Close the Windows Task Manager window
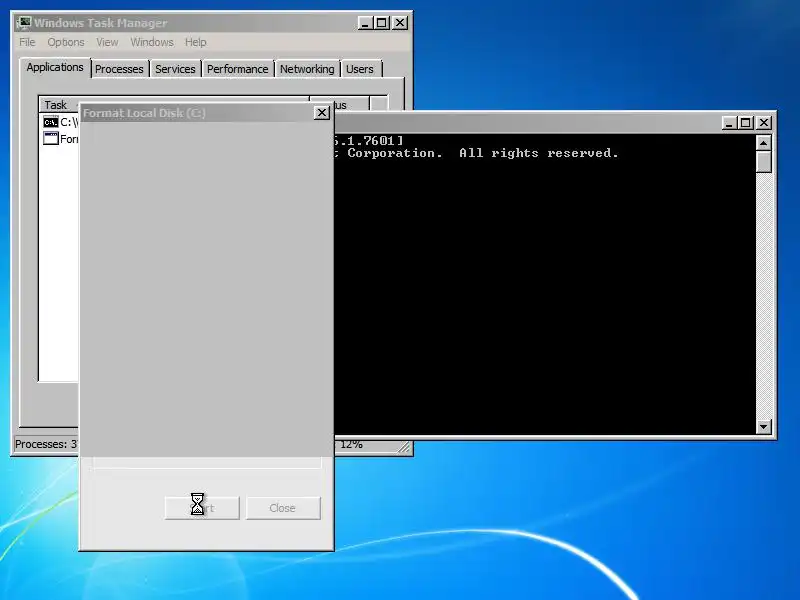800x600 pixels. tap(400, 23)
